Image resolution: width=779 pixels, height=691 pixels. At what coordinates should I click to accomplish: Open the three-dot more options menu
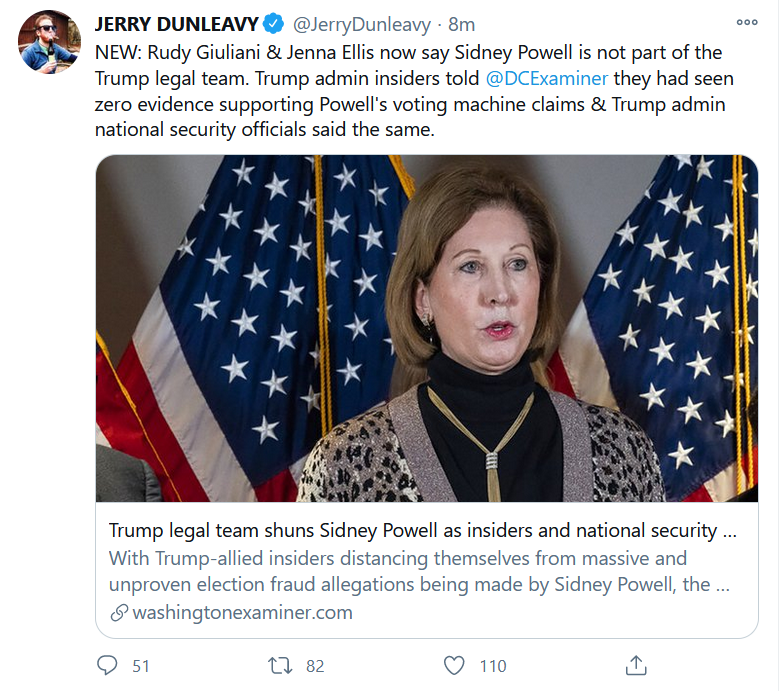[x=746, y=22]
